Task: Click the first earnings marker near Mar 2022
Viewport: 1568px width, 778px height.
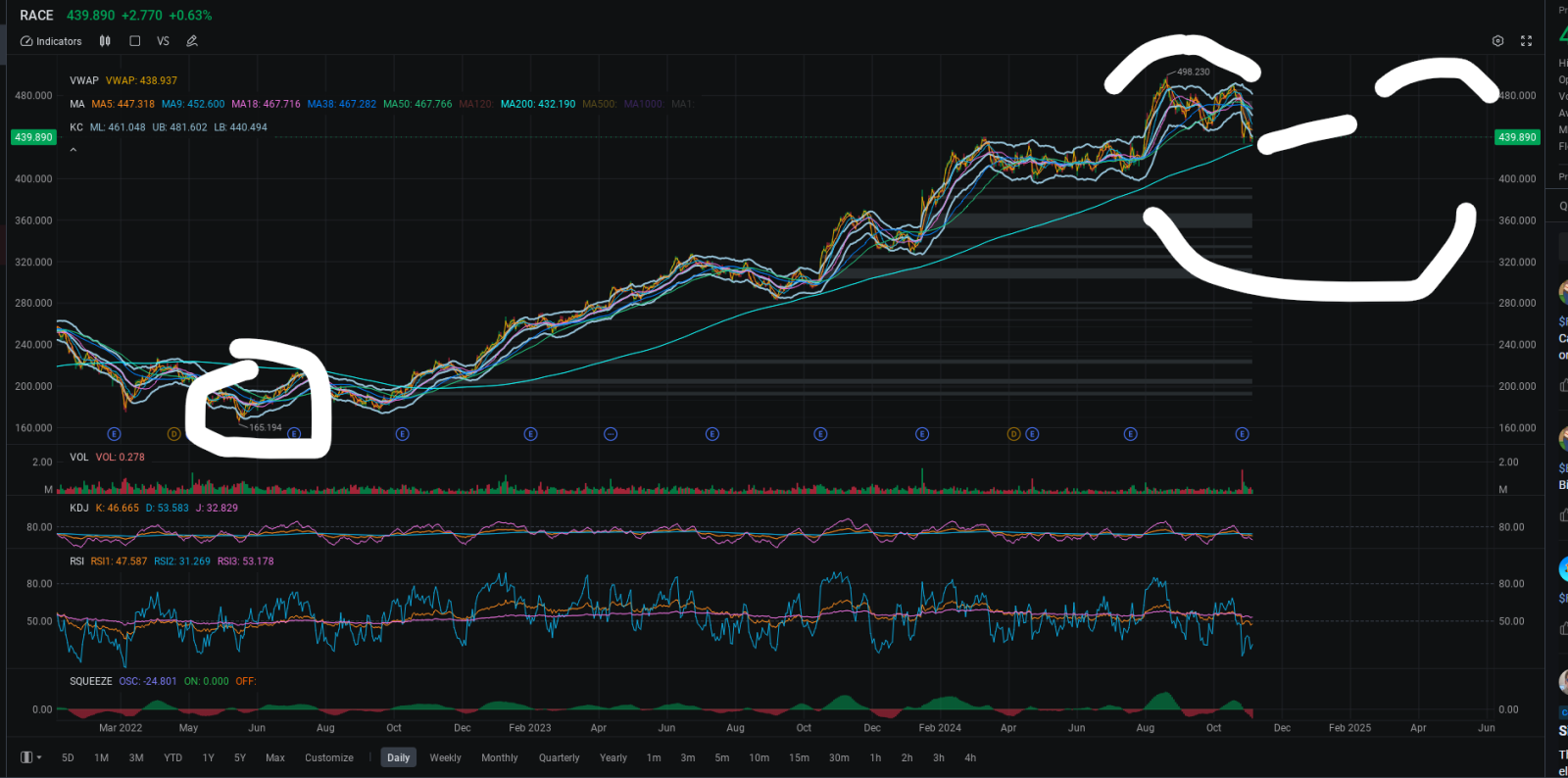Action: tap(114, 434)
